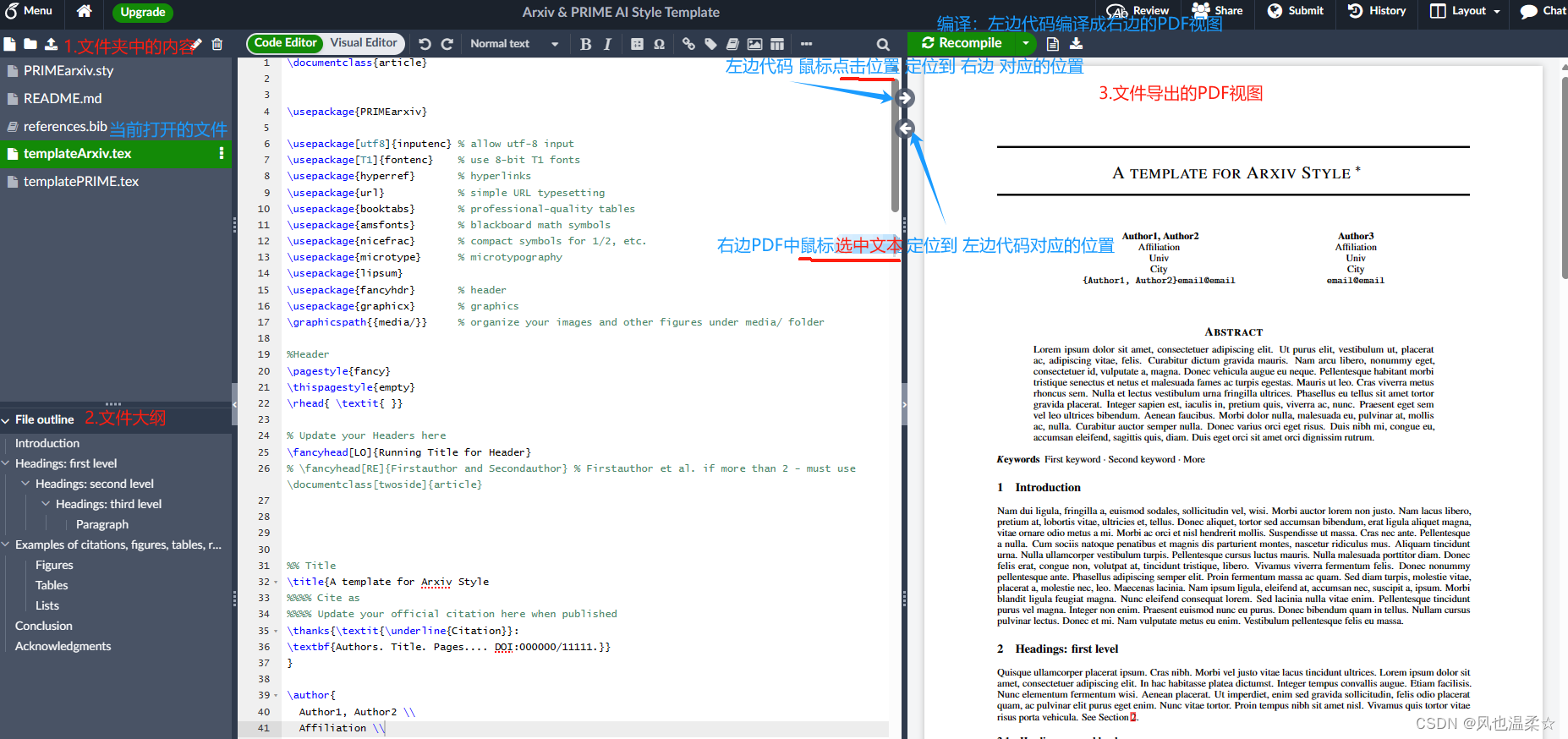Go to Tables in outline
1568x739 pixels.
(52, 585)
